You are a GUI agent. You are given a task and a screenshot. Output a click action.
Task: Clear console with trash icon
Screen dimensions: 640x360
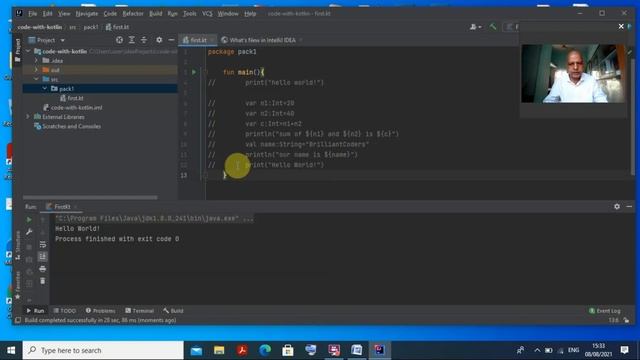click(42, 281)
